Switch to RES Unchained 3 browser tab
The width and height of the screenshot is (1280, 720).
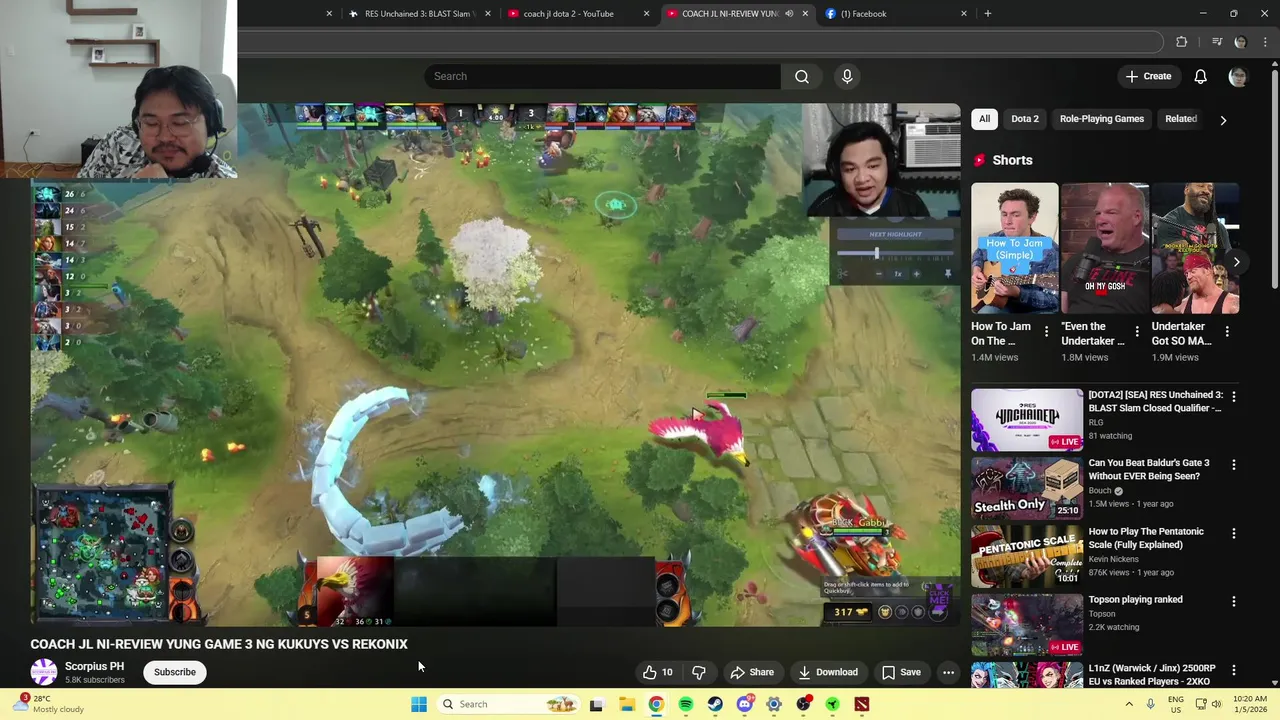[417, 14]
